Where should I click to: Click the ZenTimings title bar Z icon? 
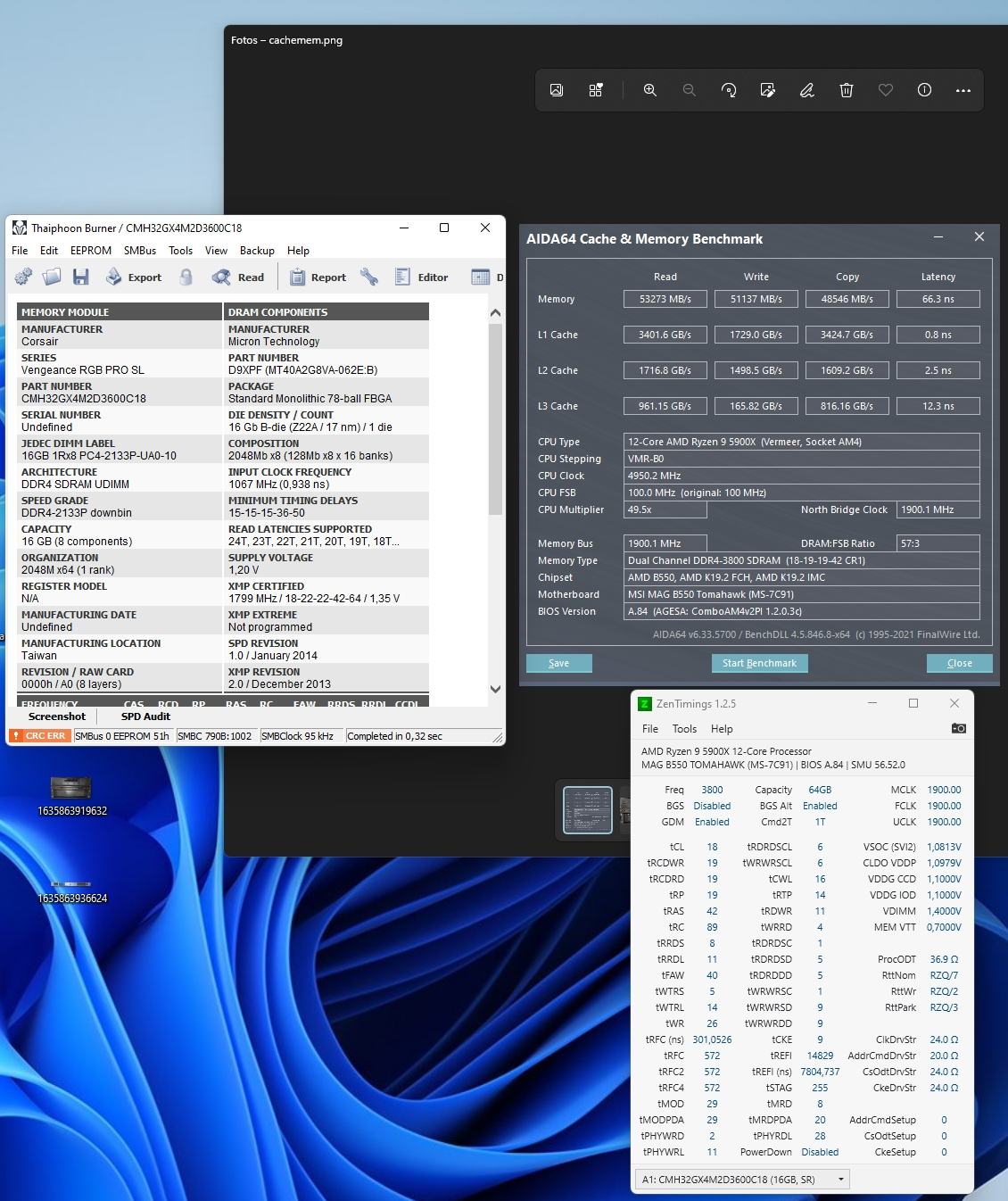point(645,704)
